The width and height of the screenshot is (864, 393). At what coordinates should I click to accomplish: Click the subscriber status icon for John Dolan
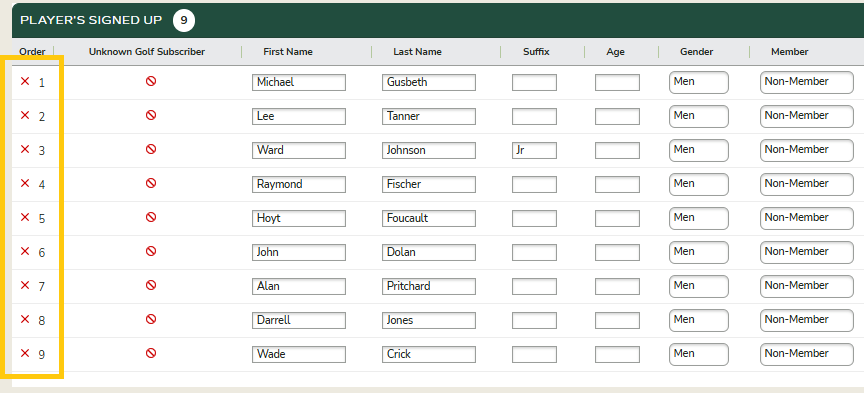(x=151, y=251)
